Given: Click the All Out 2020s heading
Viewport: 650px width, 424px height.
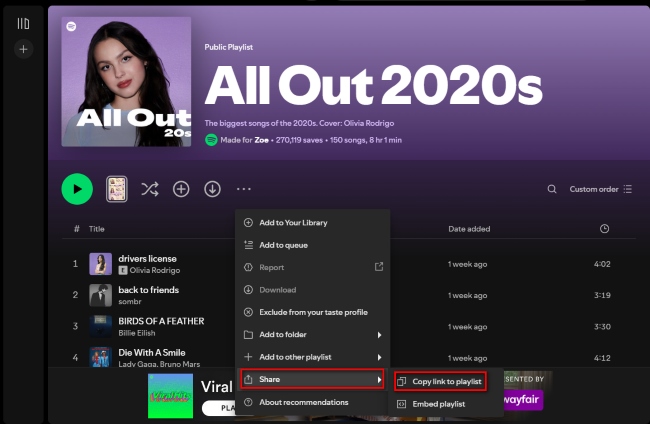Looking at the screenshot, I should [x=374, y=86].
